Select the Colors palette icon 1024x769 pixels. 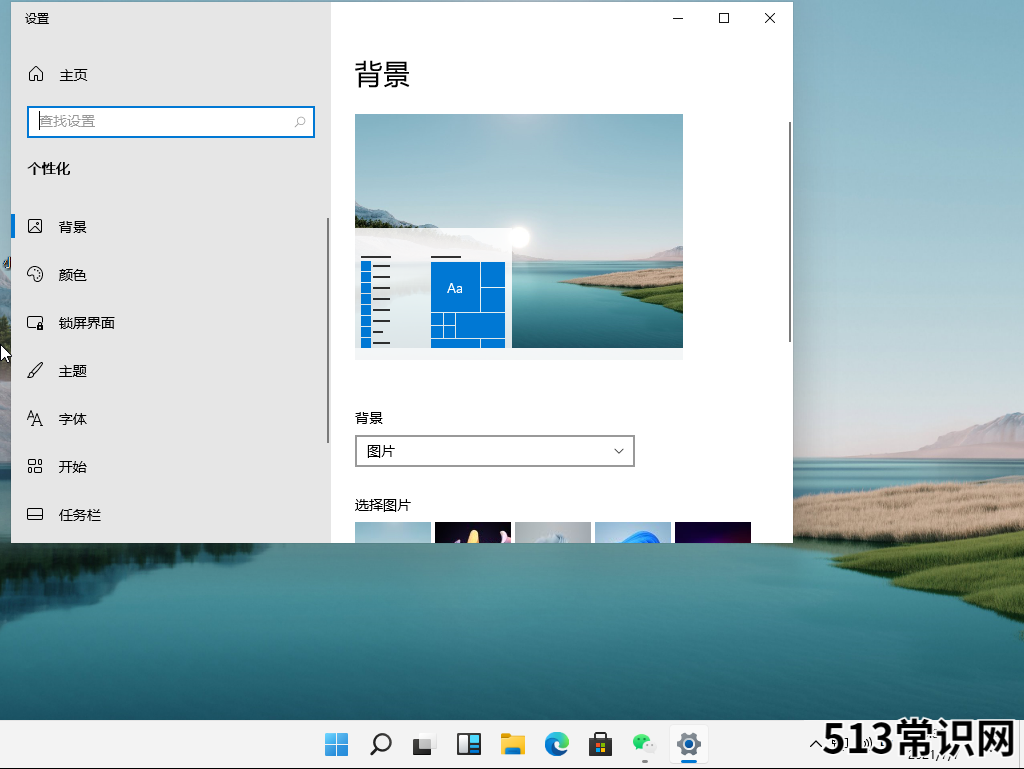36,275
